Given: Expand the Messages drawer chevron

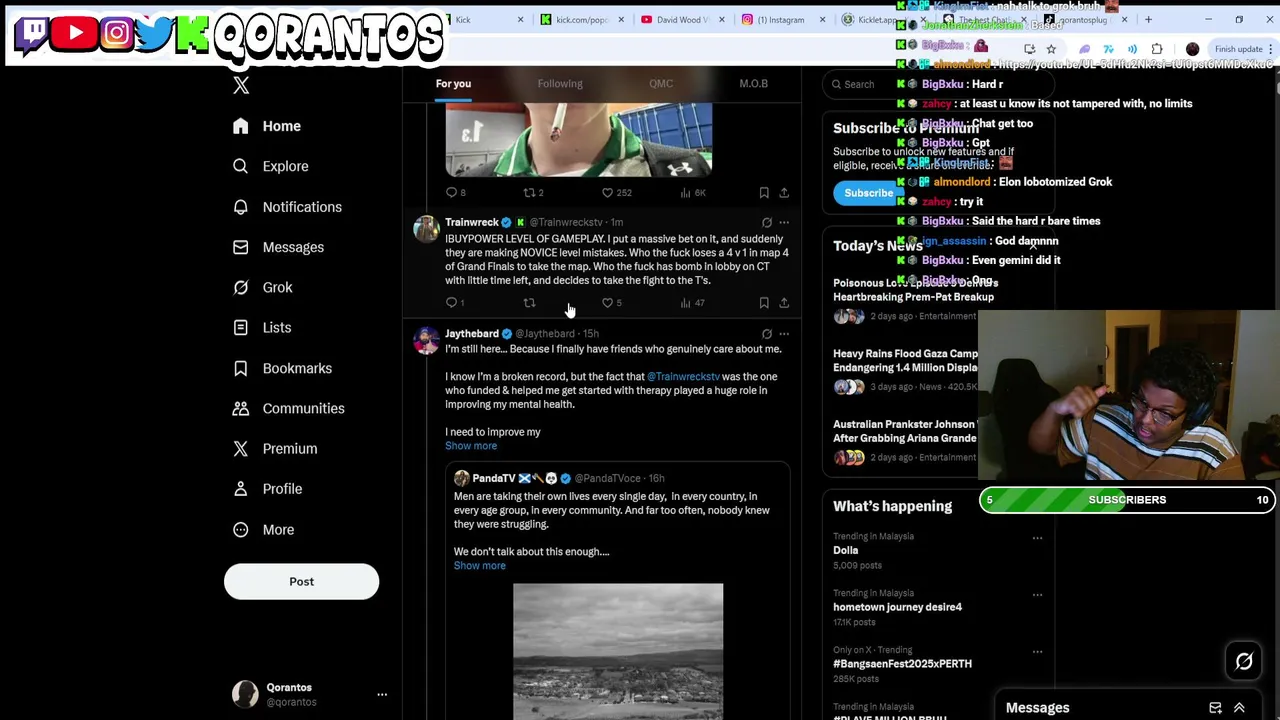Looking at the screenshot, I should [x=1239, y=708].
